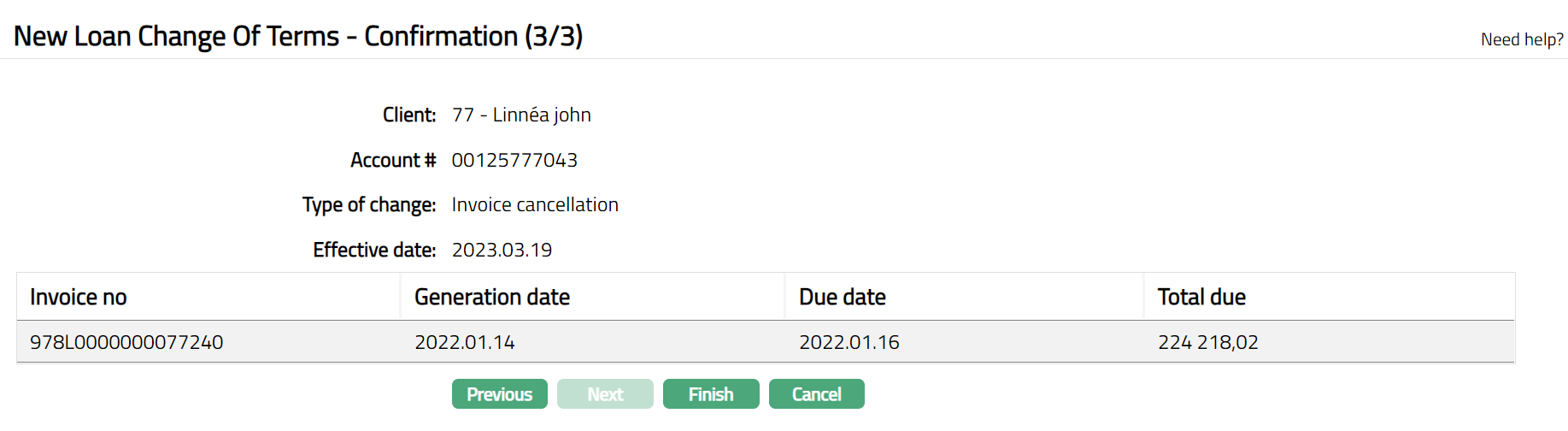Click the page title heading
Screen dimensions: 1568x431
click(298, 36)
